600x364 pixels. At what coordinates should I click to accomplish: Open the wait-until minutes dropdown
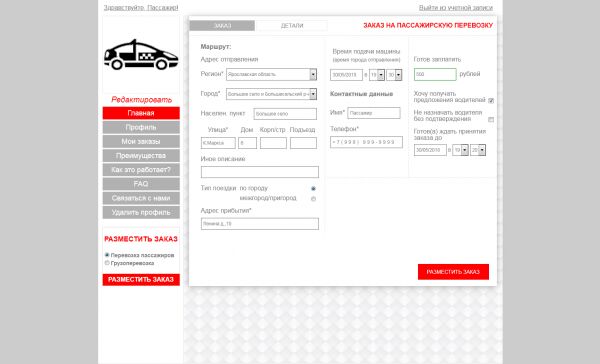pyautogui.click(x=478, y=150)
